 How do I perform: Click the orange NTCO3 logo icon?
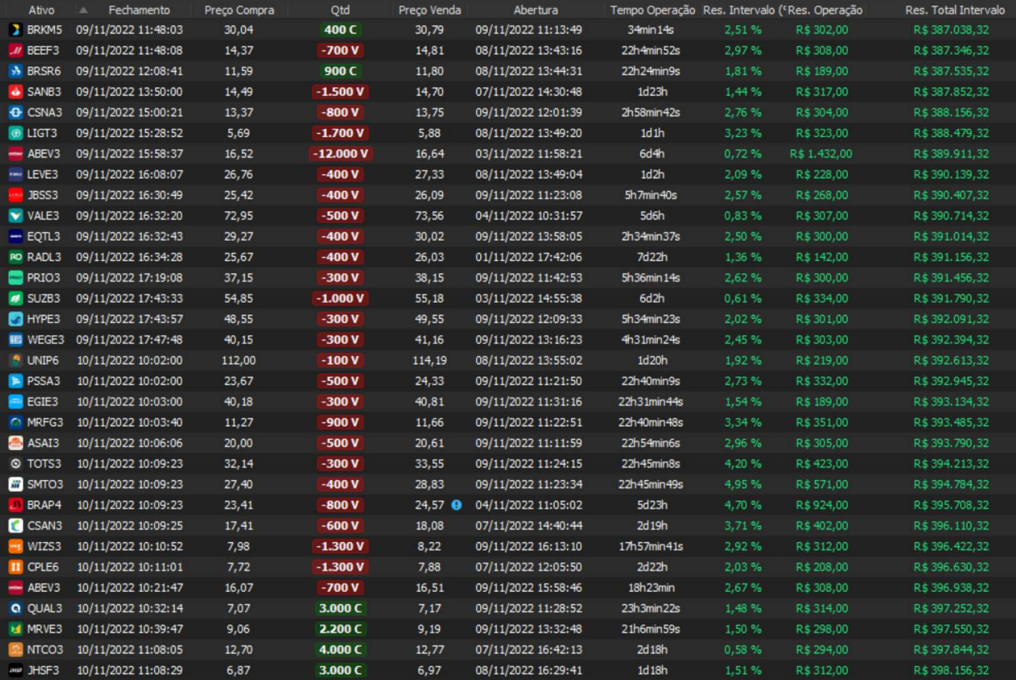point(15,649)
